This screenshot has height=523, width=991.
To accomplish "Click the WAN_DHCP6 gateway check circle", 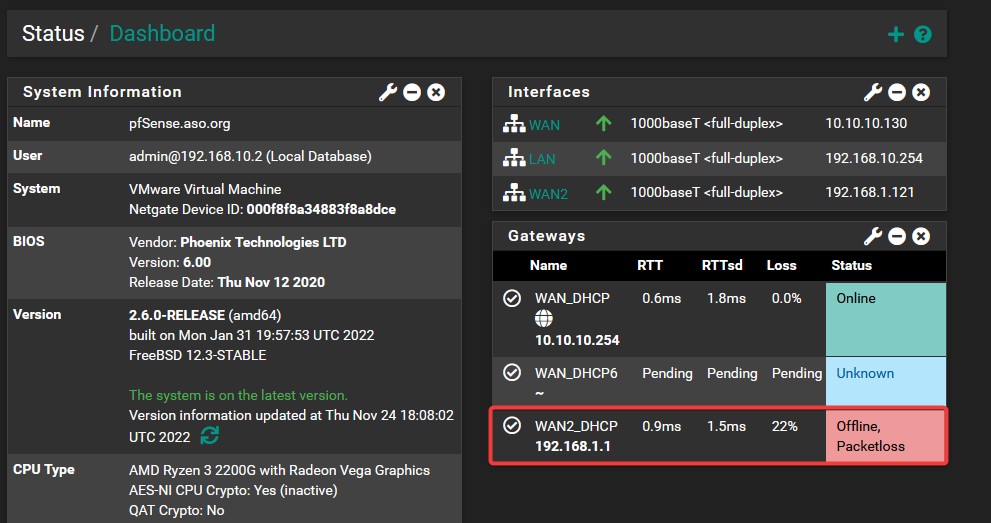I will click(512, 373).
